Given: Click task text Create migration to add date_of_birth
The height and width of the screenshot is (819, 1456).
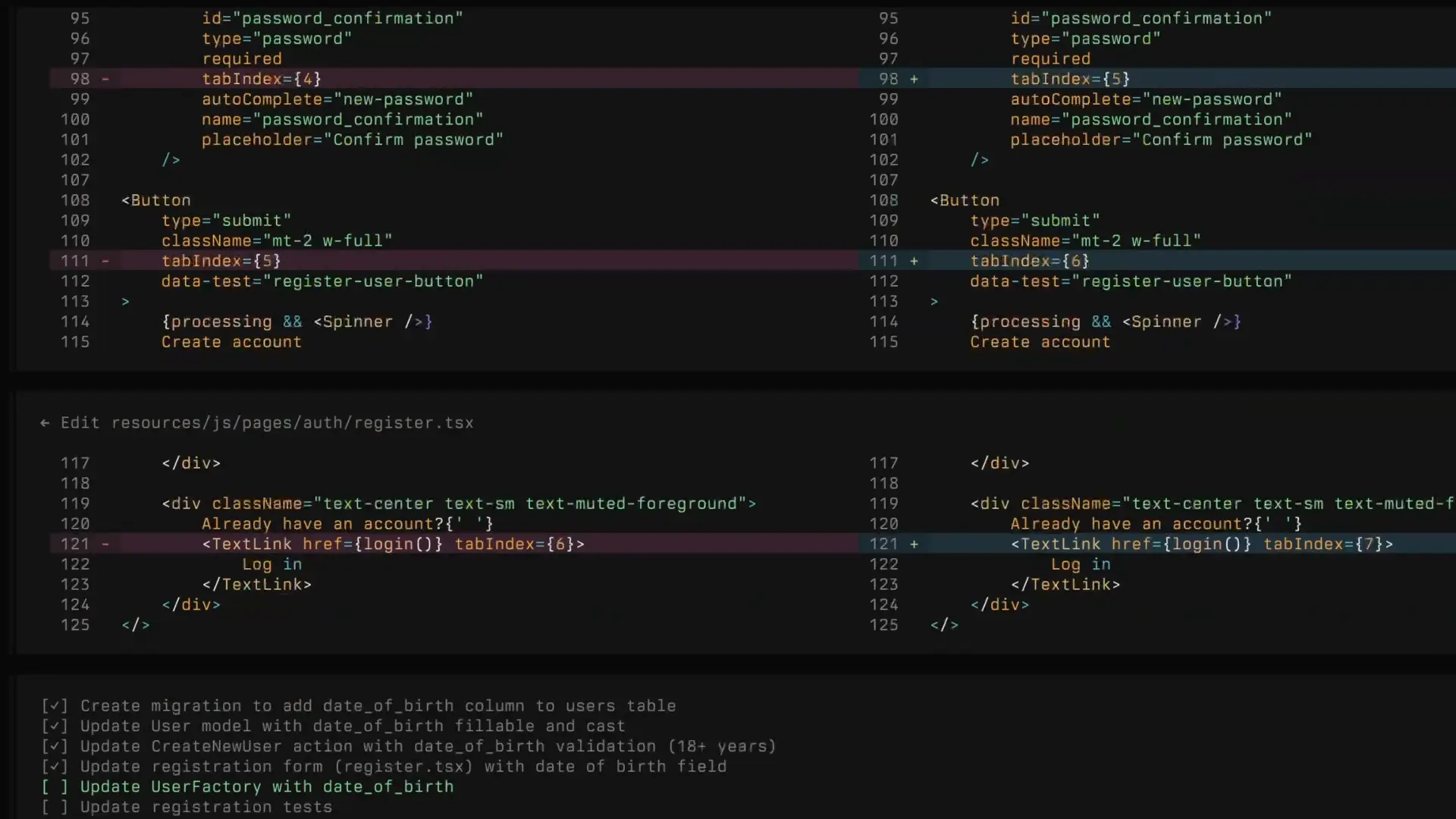Looking at the screenshot, I should click(378, 706).
